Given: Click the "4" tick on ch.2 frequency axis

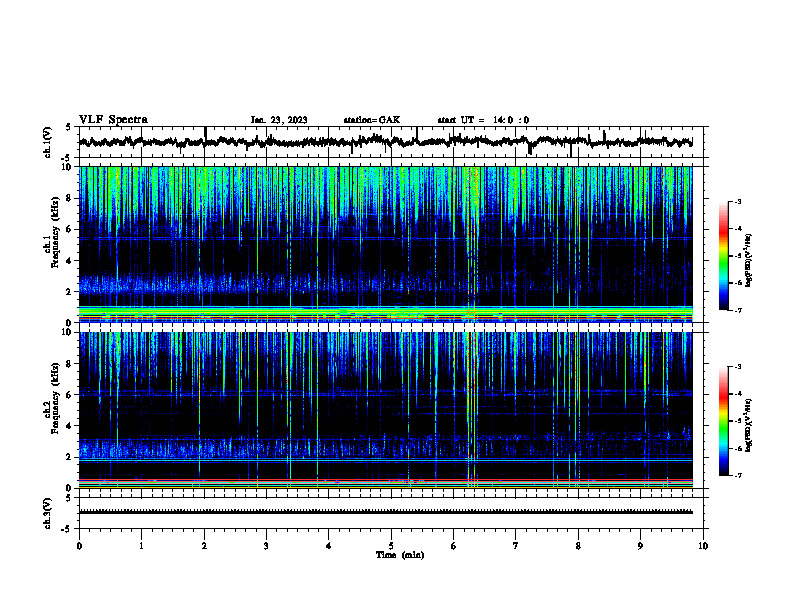Looking at the screenshot, I should click(x=70, y=426).
